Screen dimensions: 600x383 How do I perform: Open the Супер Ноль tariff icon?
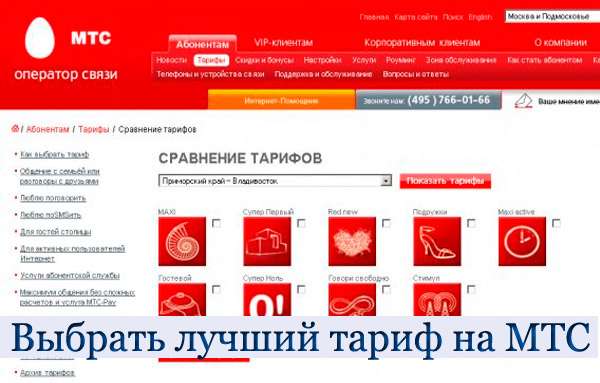coord(267,300)
